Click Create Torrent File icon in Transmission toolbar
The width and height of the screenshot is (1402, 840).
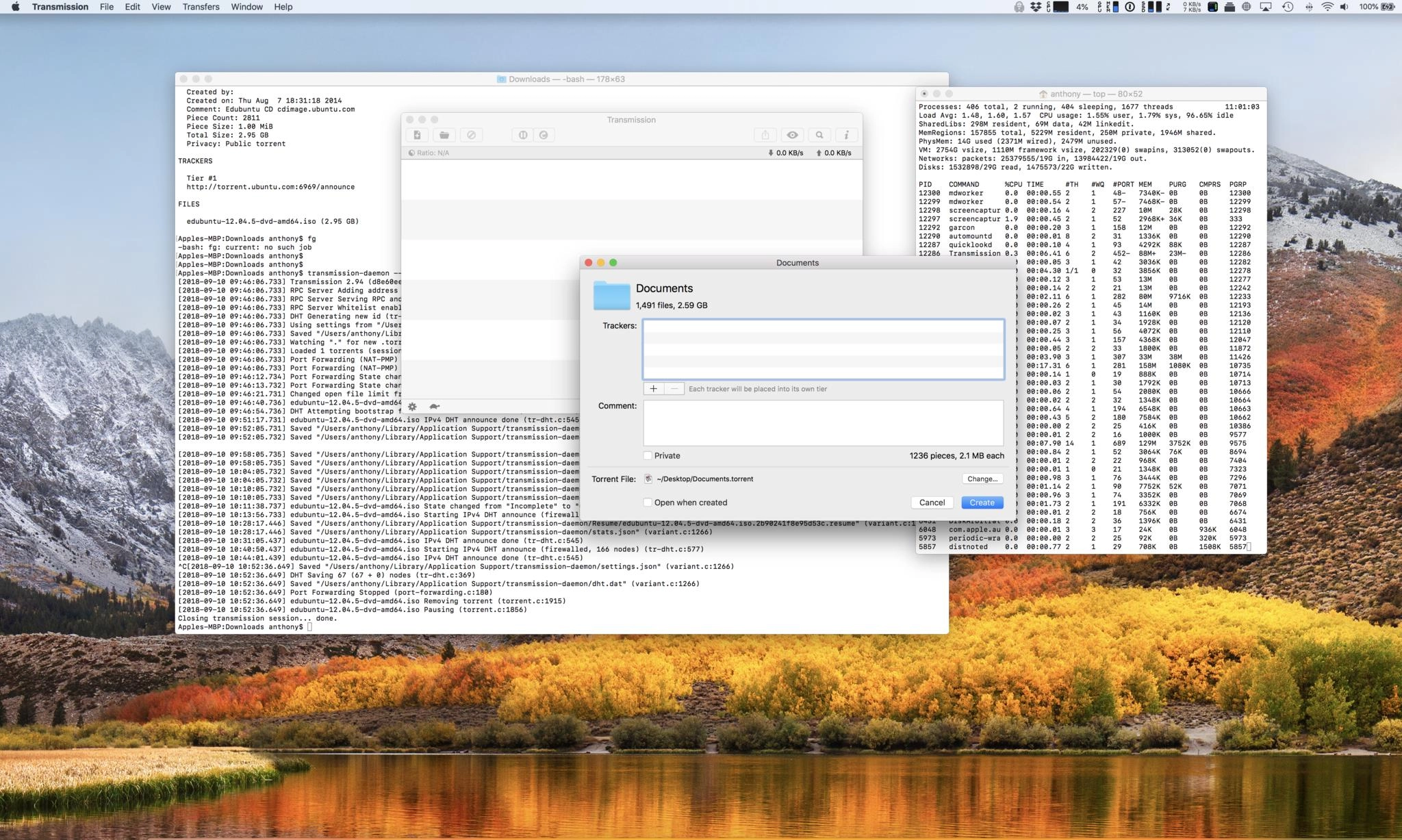point(417,135)
